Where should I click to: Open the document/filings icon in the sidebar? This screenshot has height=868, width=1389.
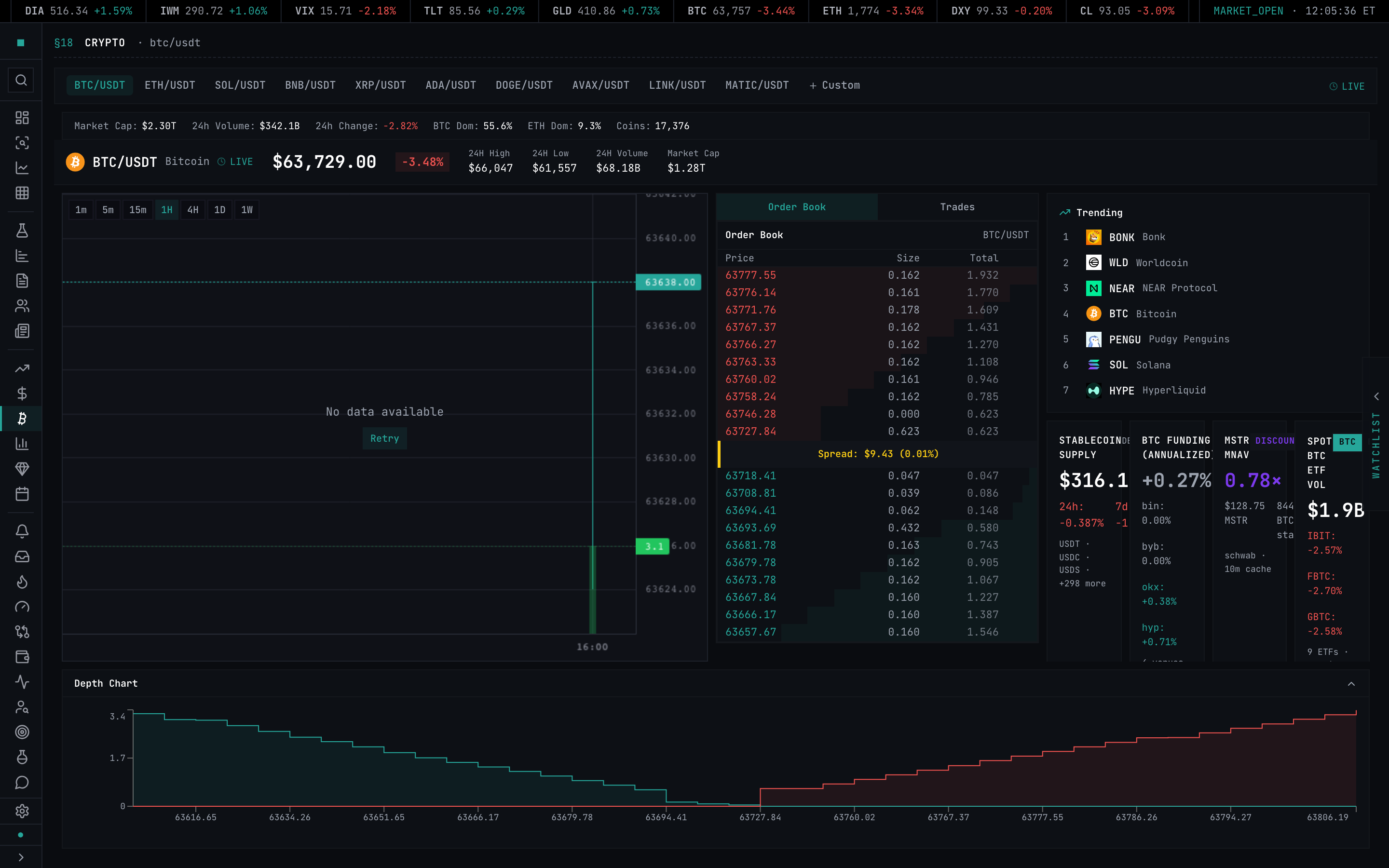pos(22,281)
